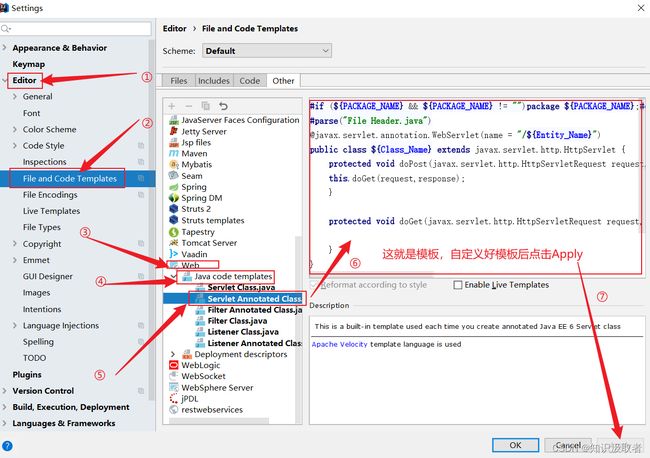The height and width of the screenshot is (458, 650).
Task: Click inside the template code editor
Action: tap(475, 187)
